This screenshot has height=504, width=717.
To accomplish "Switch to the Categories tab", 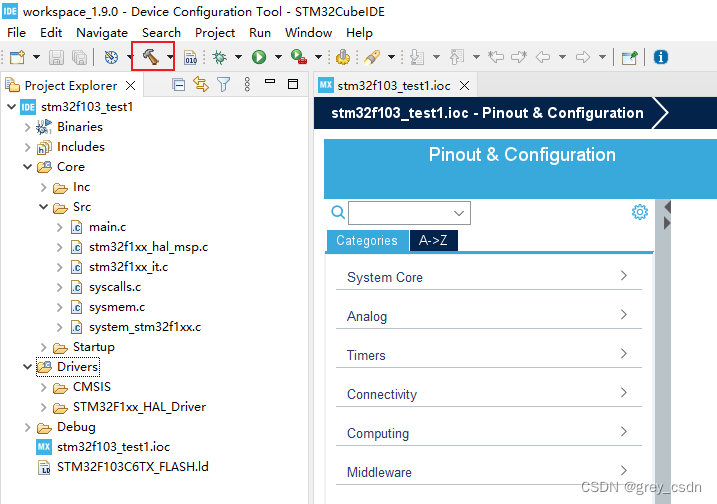I will tap(367, 241).
